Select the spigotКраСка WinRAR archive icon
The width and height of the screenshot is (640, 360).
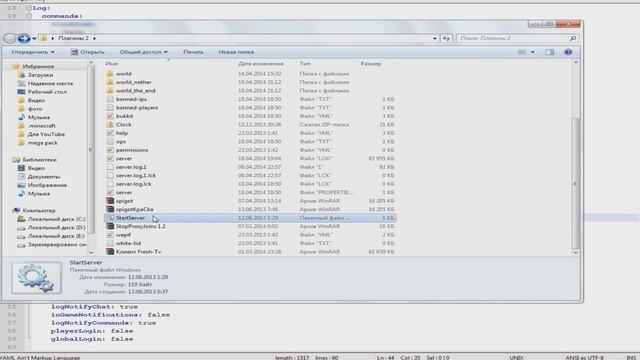[x=110, y=210]
